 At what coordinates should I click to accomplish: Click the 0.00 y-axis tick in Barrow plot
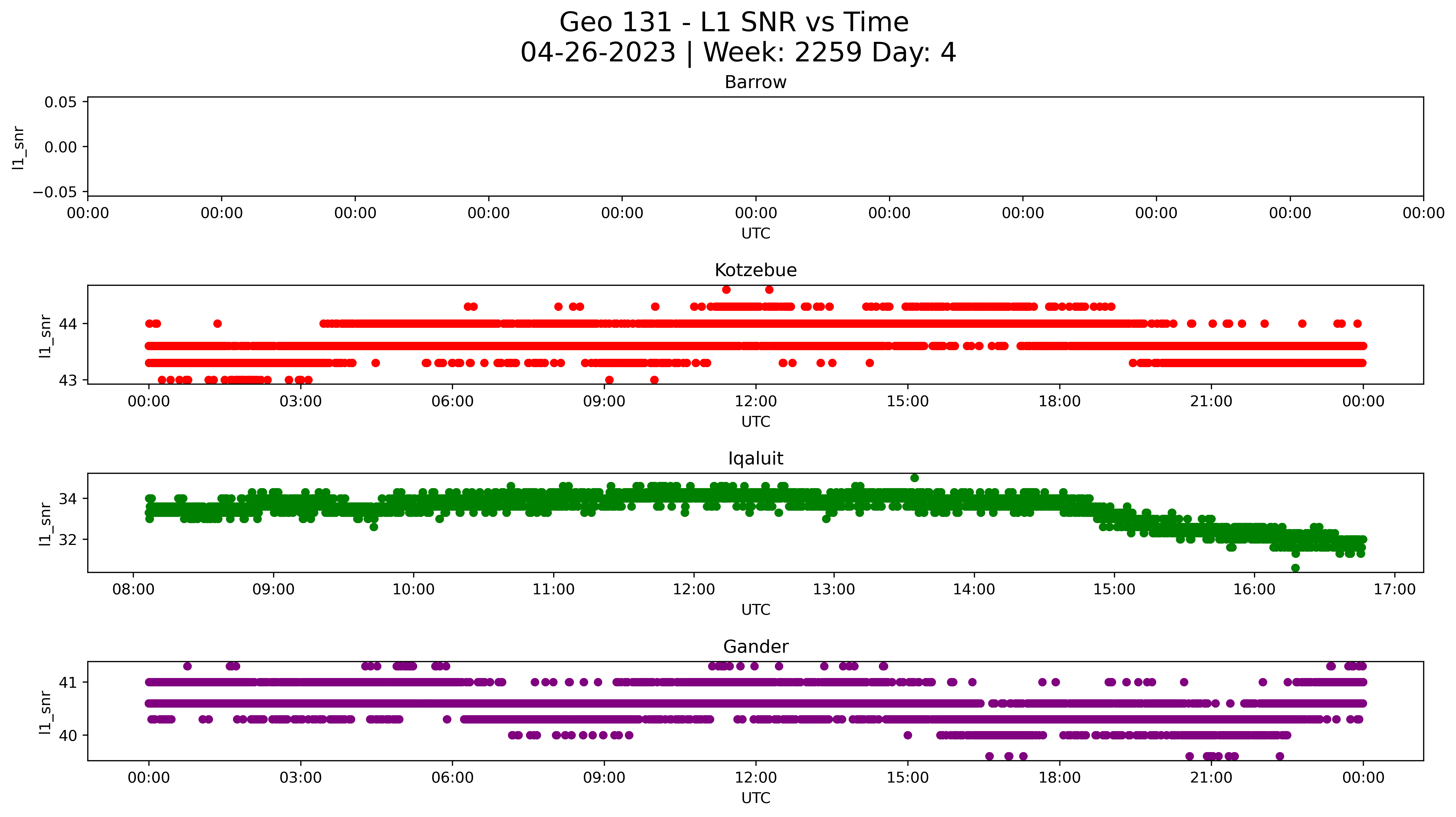pyautogui.click(x=61, y=147)
